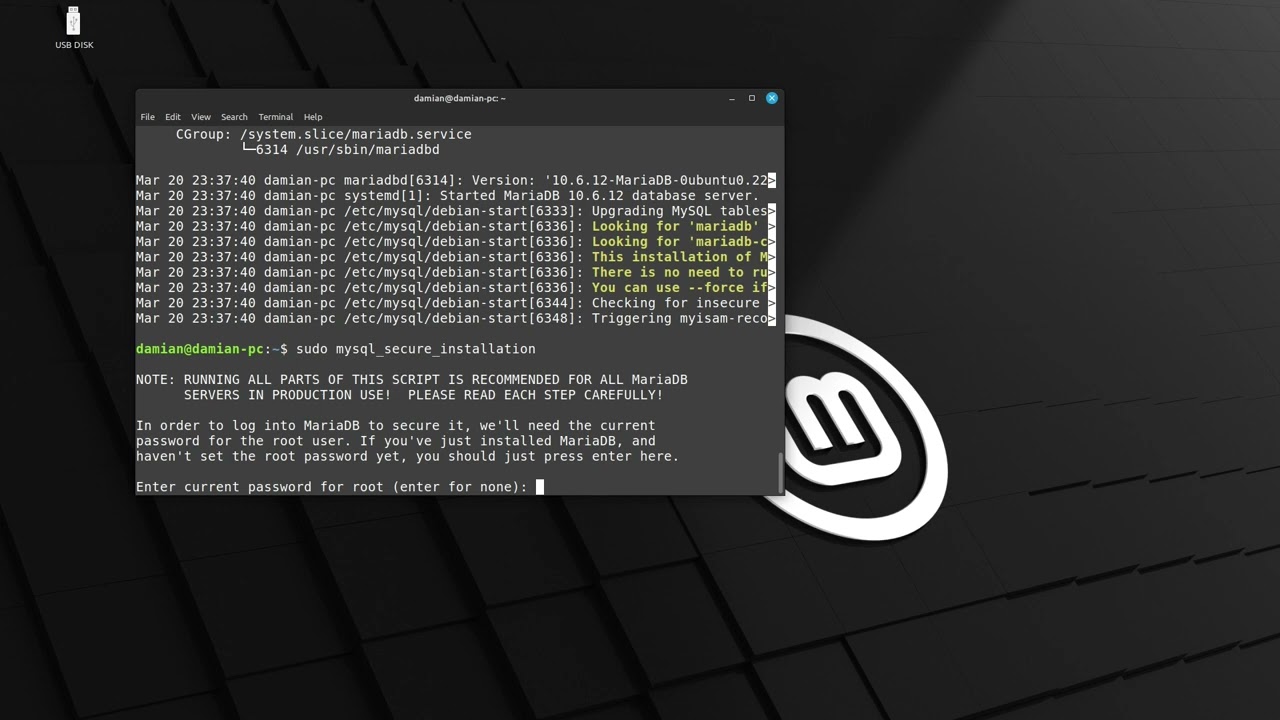Click the 'There is no need to ru' text
1280x720 pixels.
(680, 272)
